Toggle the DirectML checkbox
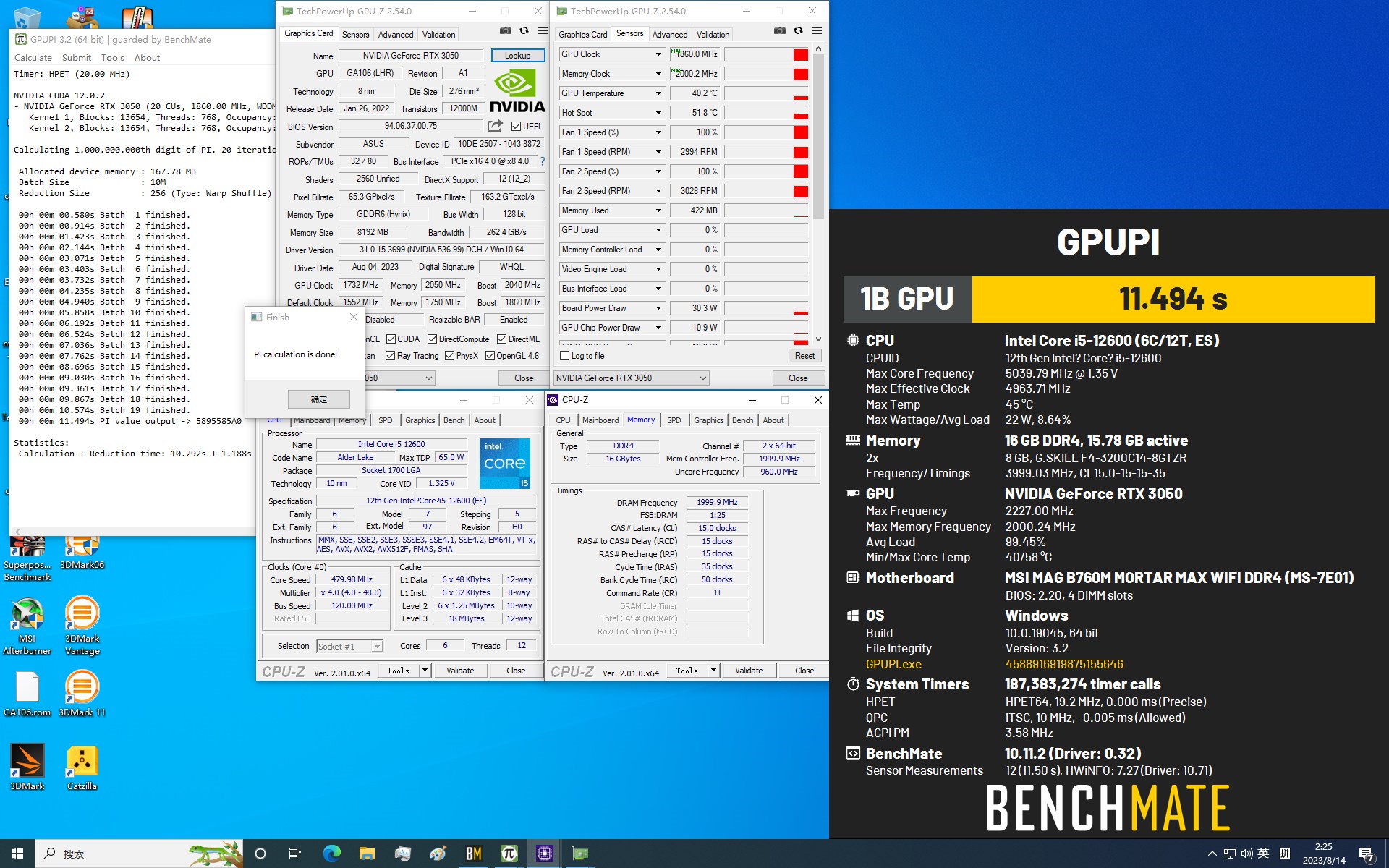The height and width of the screenshot is (868, 1389). 501,339
